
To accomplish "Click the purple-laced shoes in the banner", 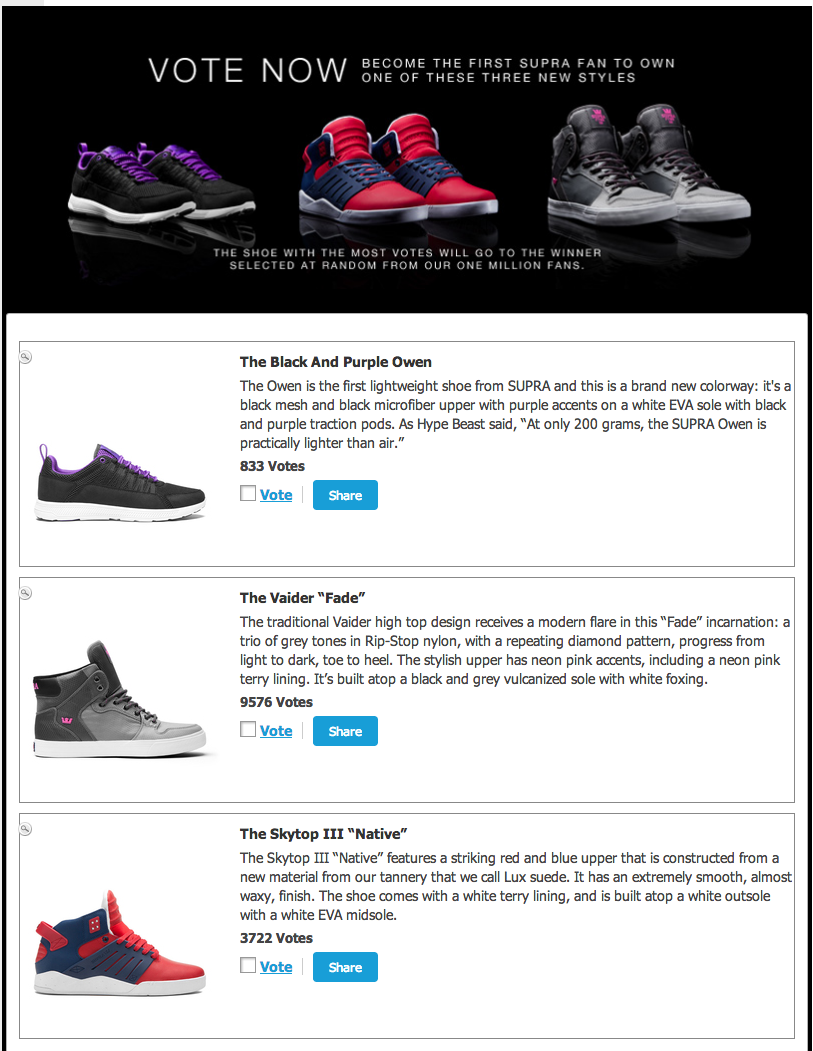I will coord(162,181).
